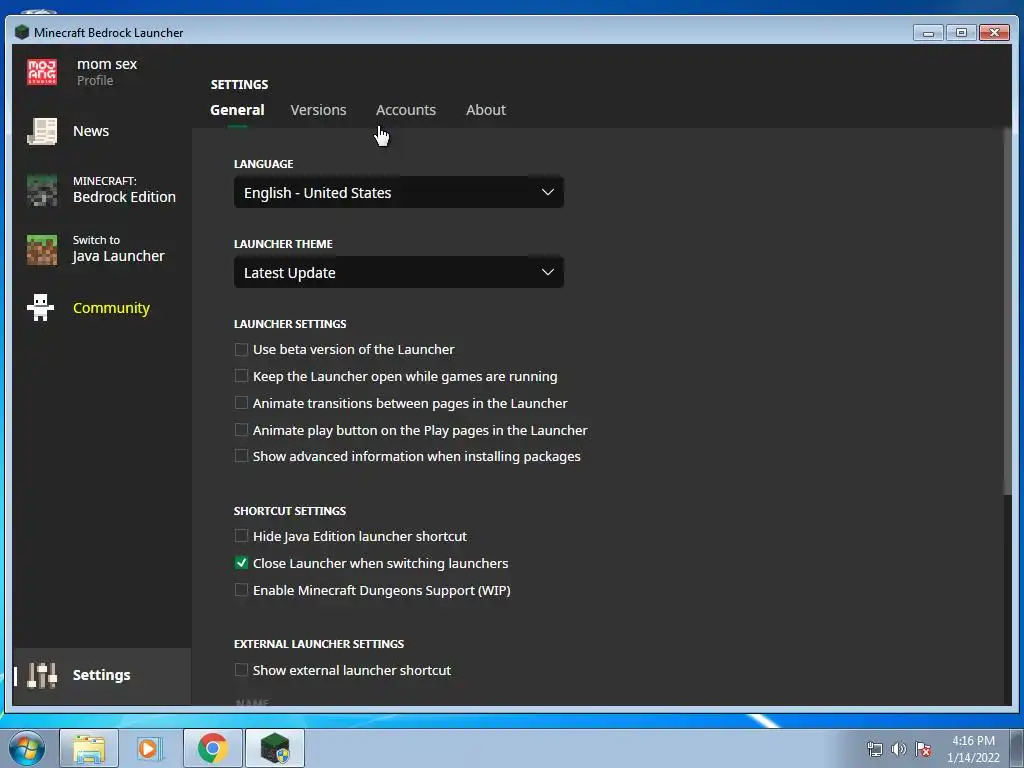Click the Mojang Studios profile icon
The image size is (1024, 768).
(x=42, y=72)
